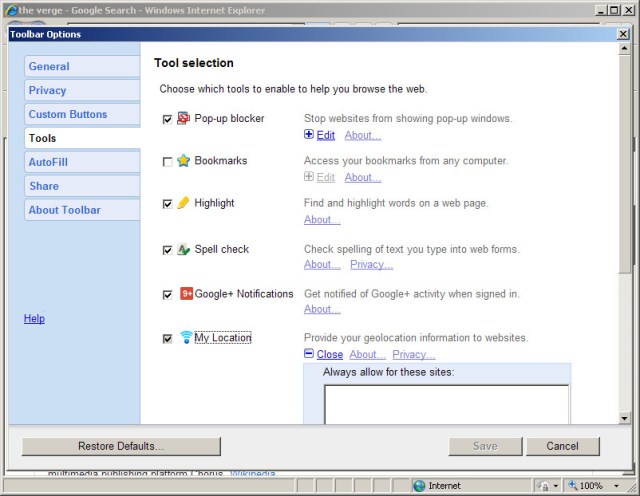Image resolution: width=640 pixels, height=496 pixels.
Task: Toggle the My Location checkbox
Action: (167, 338)
